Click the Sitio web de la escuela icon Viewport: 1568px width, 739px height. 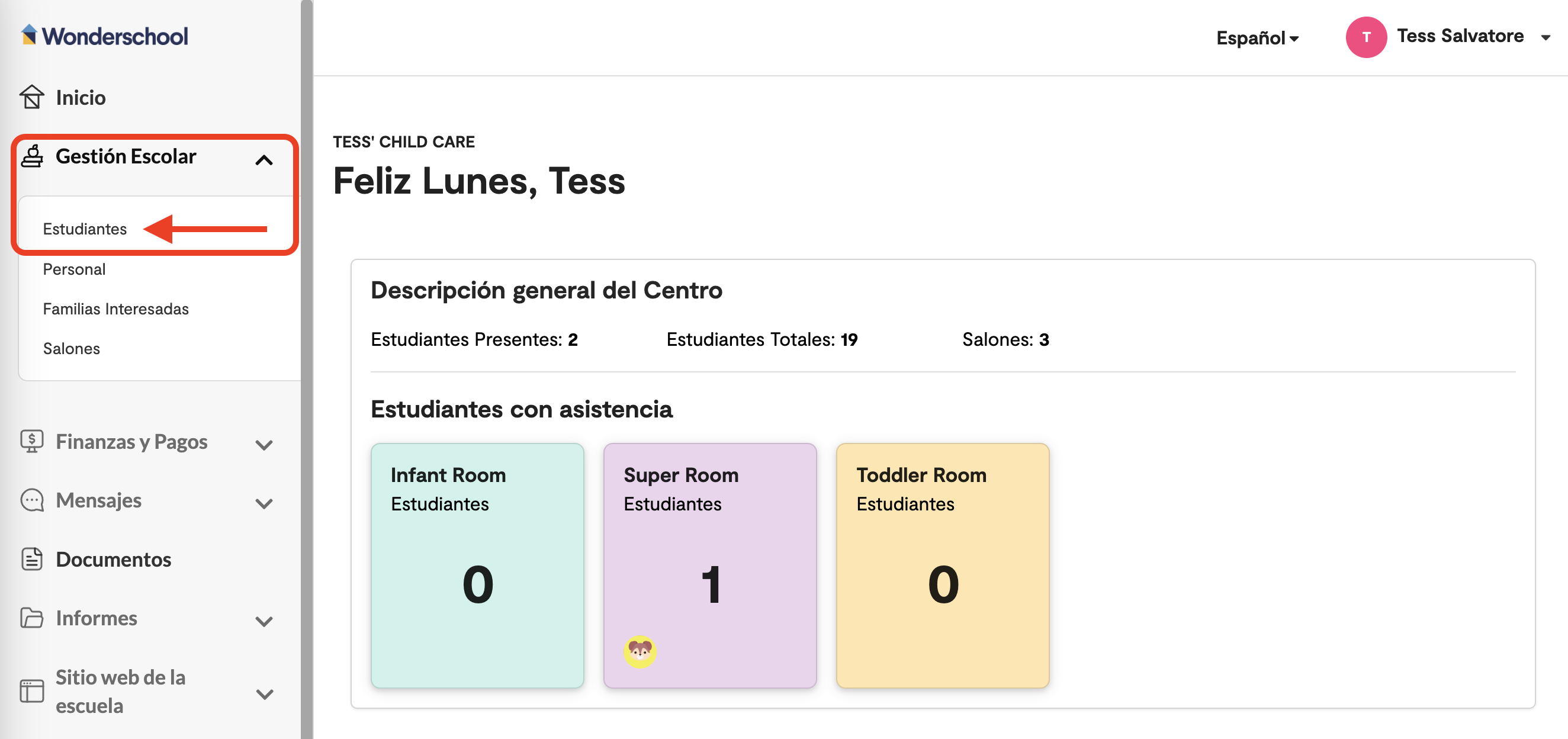coord(31,691)
